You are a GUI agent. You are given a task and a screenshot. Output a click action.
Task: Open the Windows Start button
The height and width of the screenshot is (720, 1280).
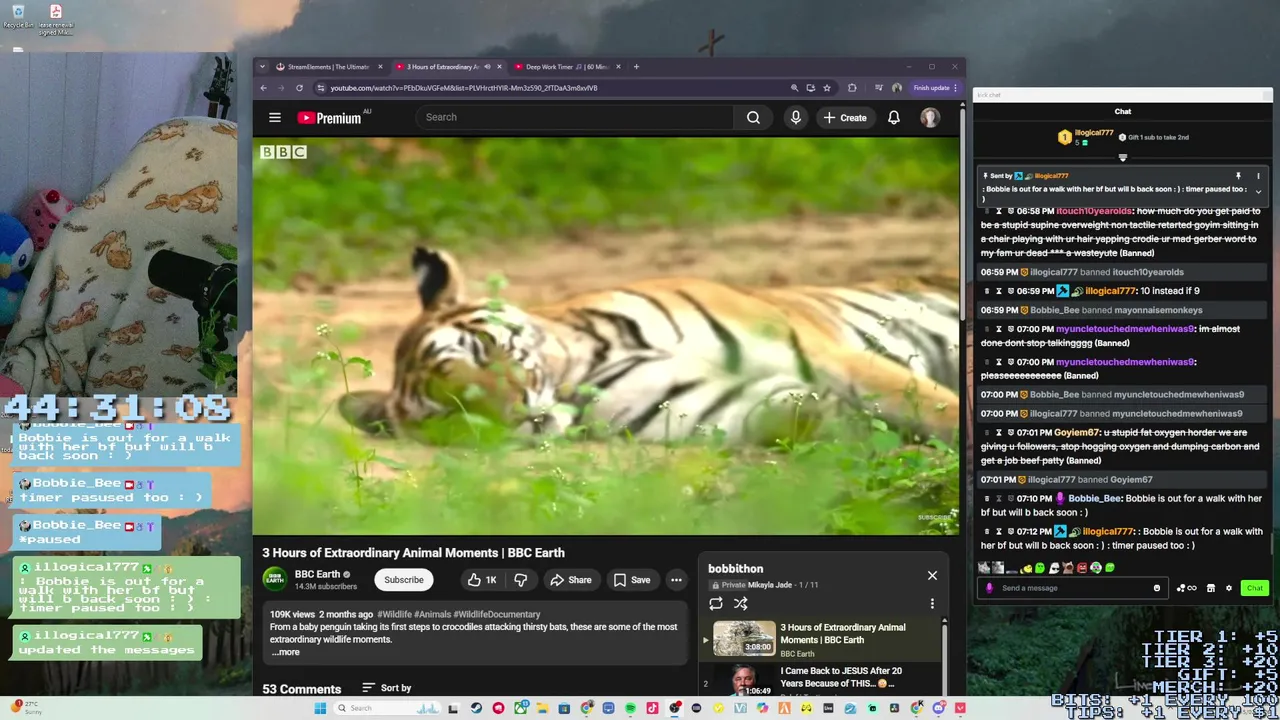(x=320, y=708)
